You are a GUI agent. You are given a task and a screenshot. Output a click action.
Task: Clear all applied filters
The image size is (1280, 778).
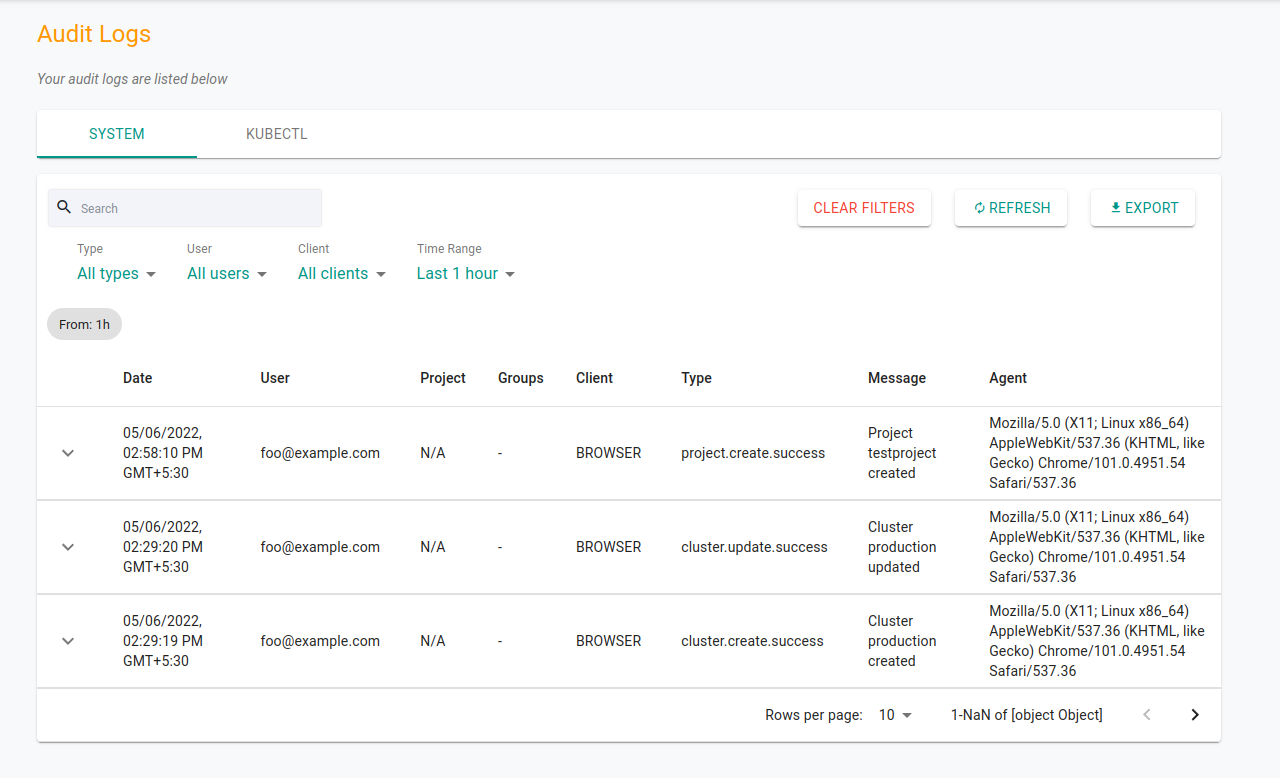point(864,208)
